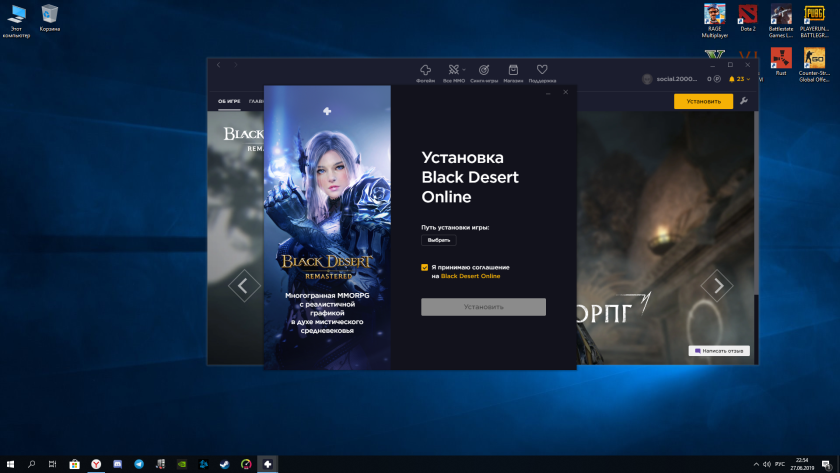Open the Магазин shop bag icon
This screenshot has width=840, height=473.
[x=513, y=71]
